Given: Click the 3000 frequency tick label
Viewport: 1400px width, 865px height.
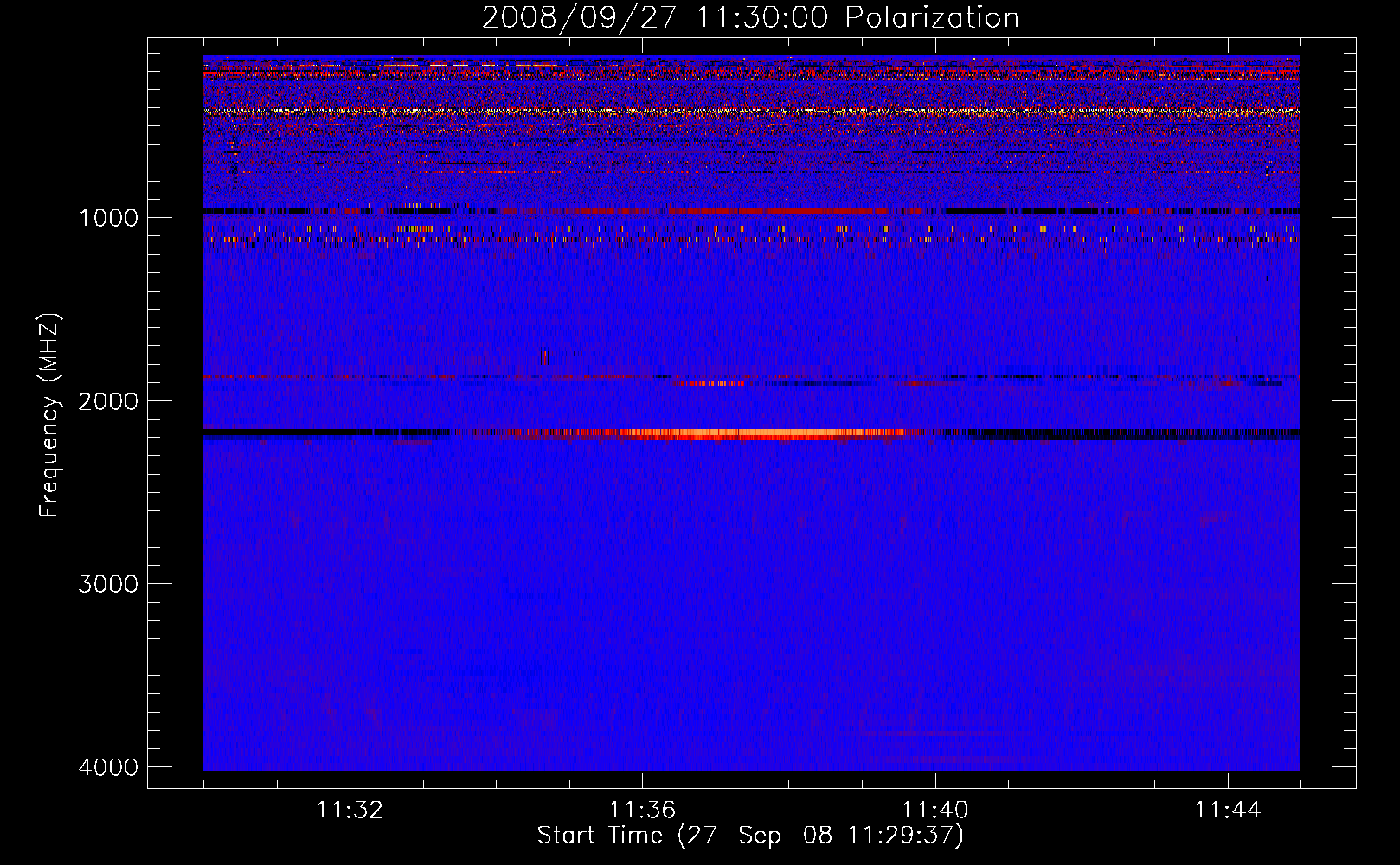Looking at the screenshot, I should click(x=108, y=584).
